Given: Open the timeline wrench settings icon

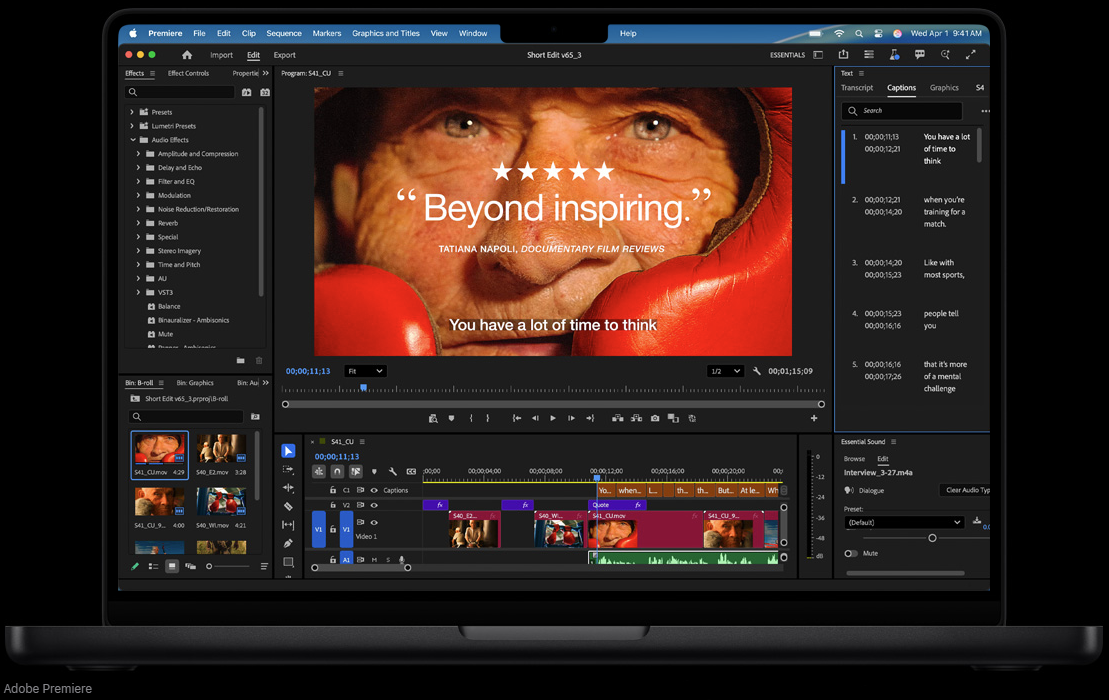Looking at the screenshot, I should coord(393,472).
